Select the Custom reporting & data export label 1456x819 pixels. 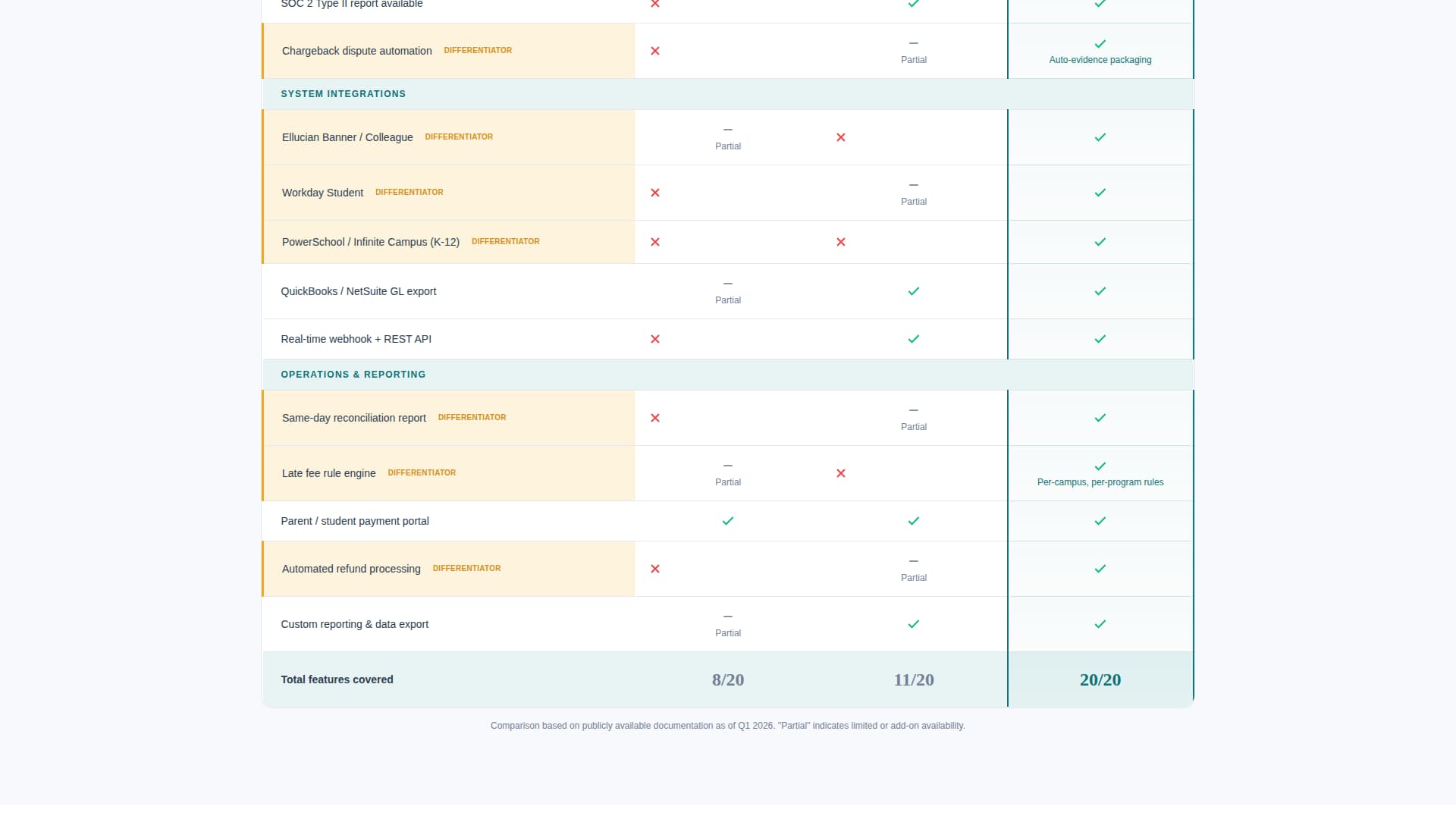point(355,624)
